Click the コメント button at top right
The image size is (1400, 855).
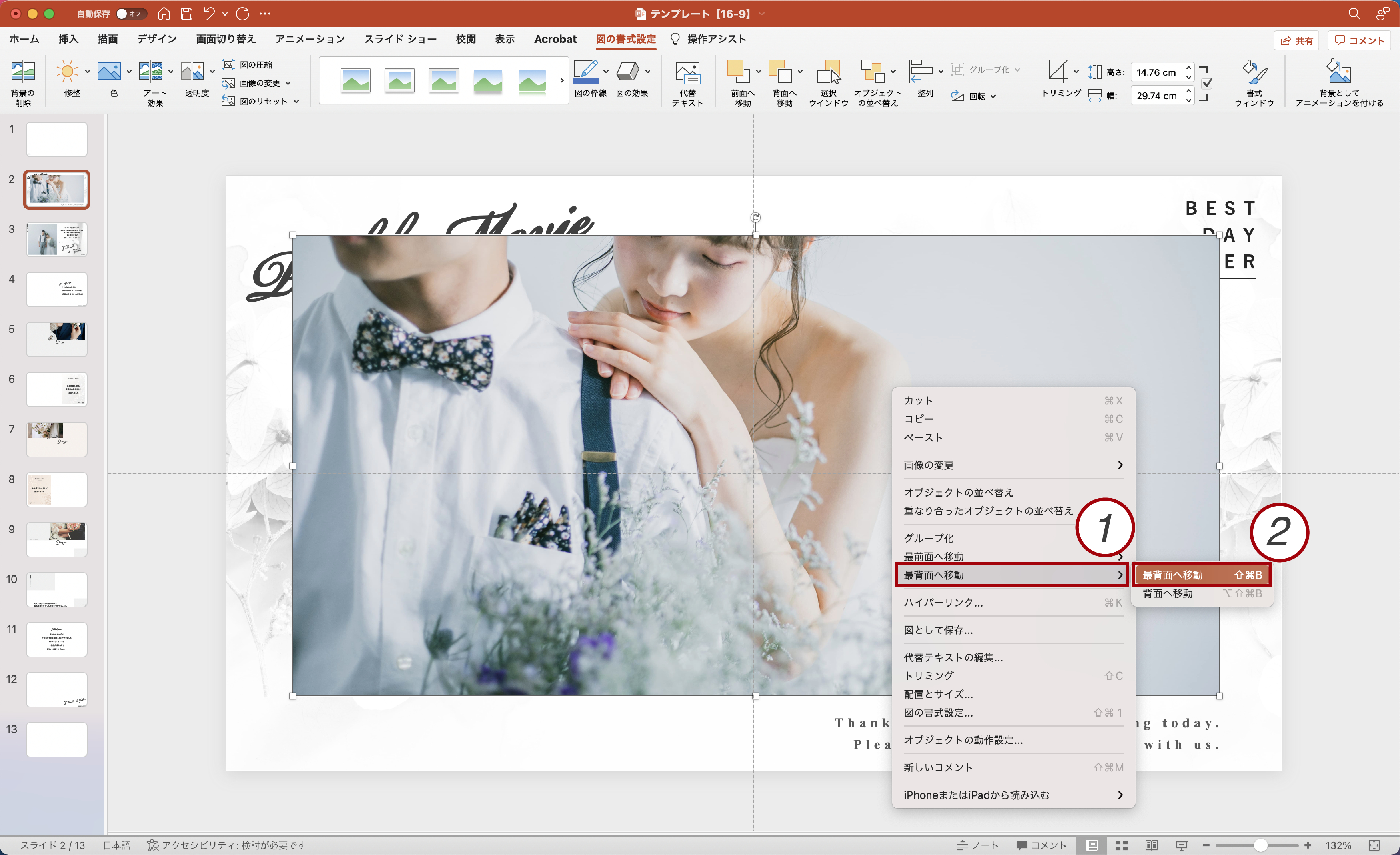coord(1359,40)
